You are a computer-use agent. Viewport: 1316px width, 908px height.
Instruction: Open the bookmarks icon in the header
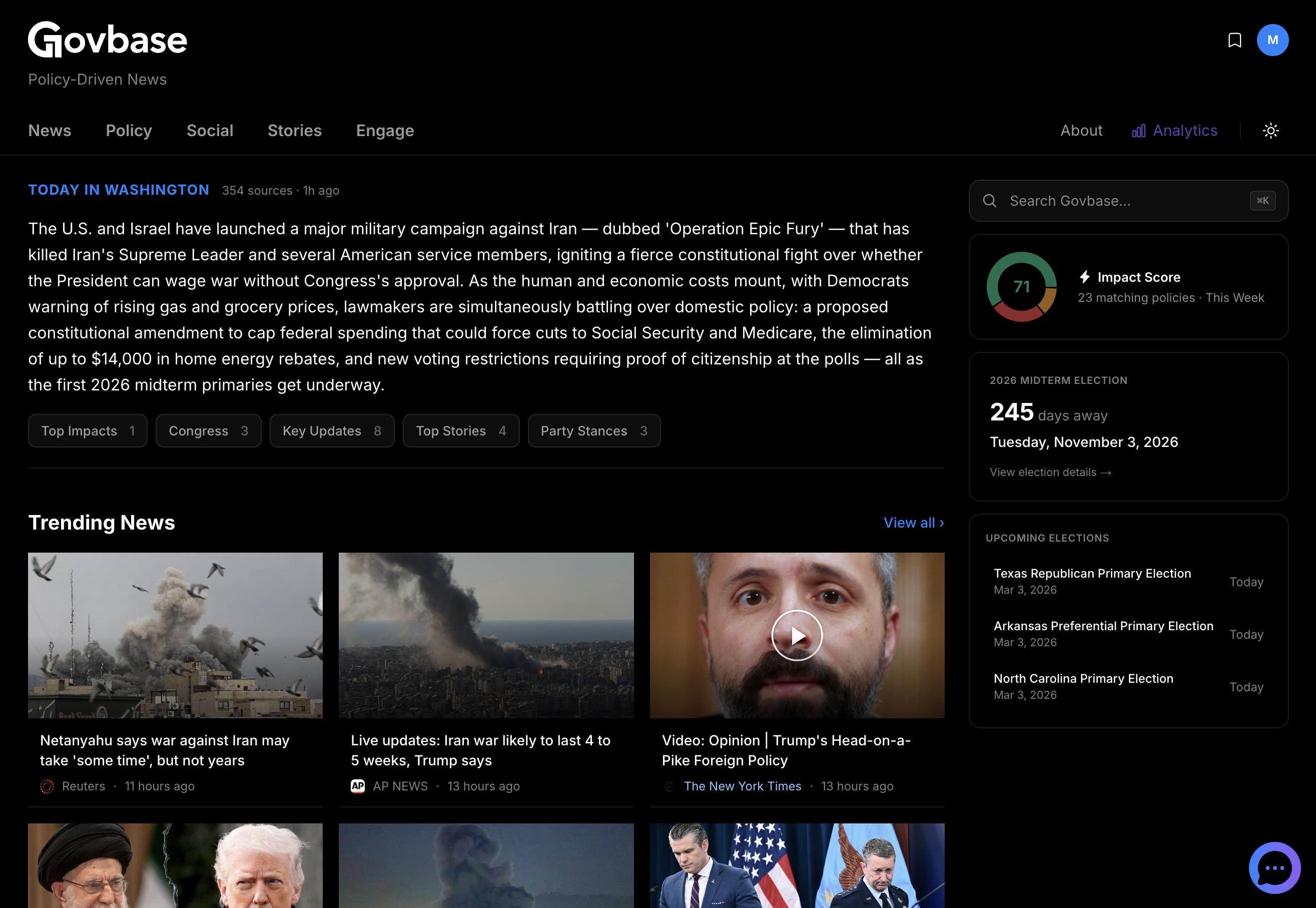point(1234,40)
